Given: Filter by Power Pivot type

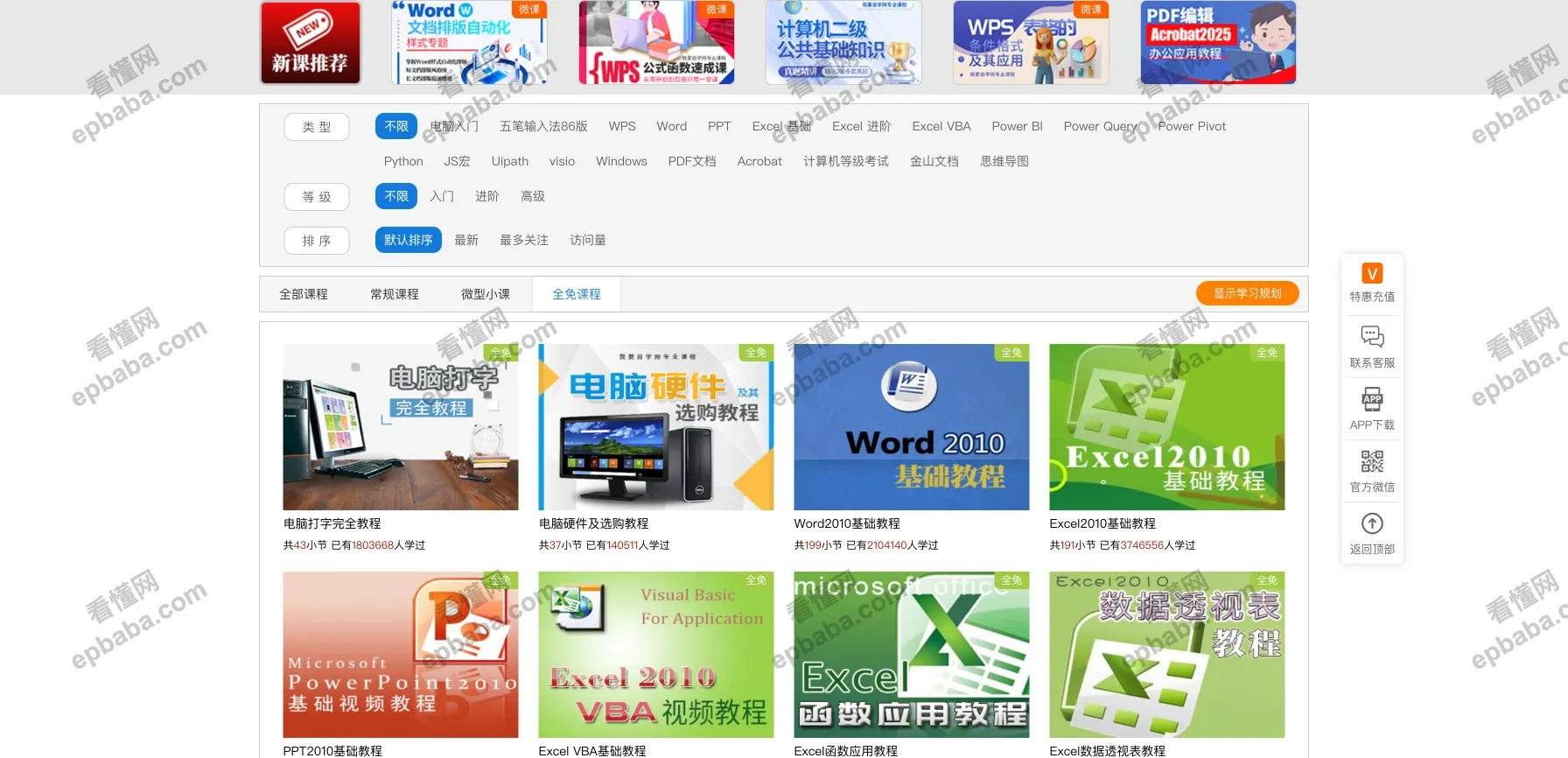Looking at the screenshot, I should (1192, 126).
